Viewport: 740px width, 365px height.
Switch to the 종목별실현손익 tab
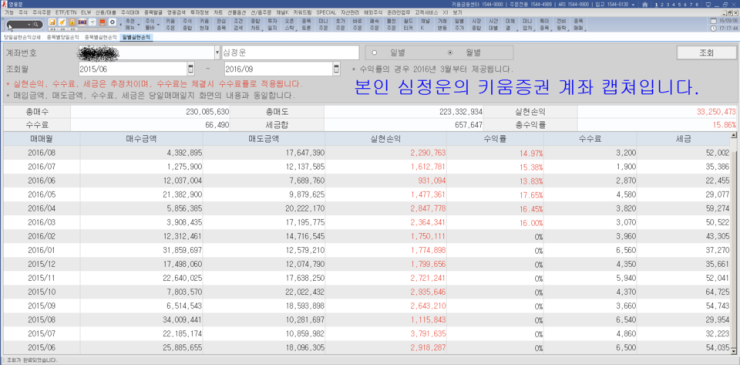coord(101,36)
